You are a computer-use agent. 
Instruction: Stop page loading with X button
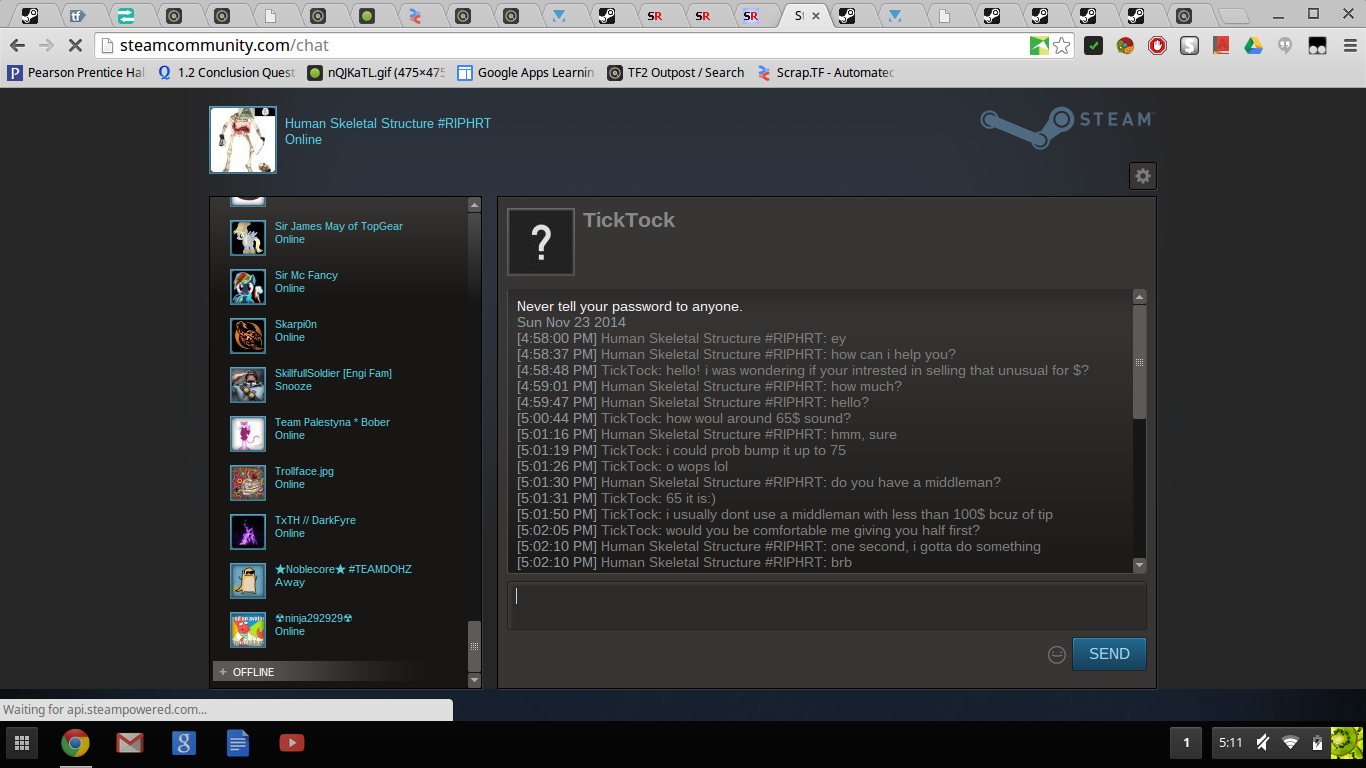(76, 46)
